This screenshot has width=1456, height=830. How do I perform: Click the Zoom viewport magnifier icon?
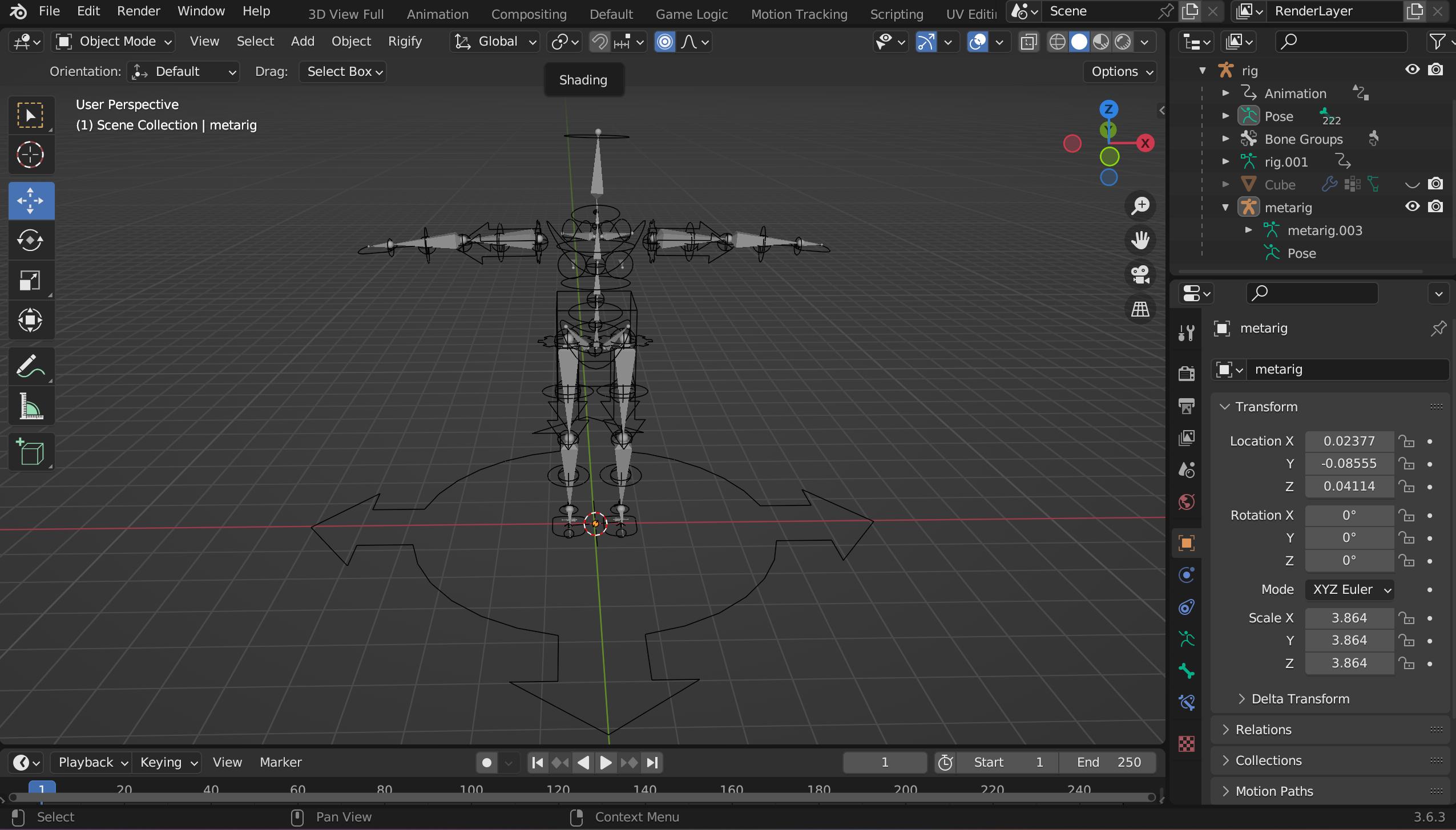click(1140, 205)
